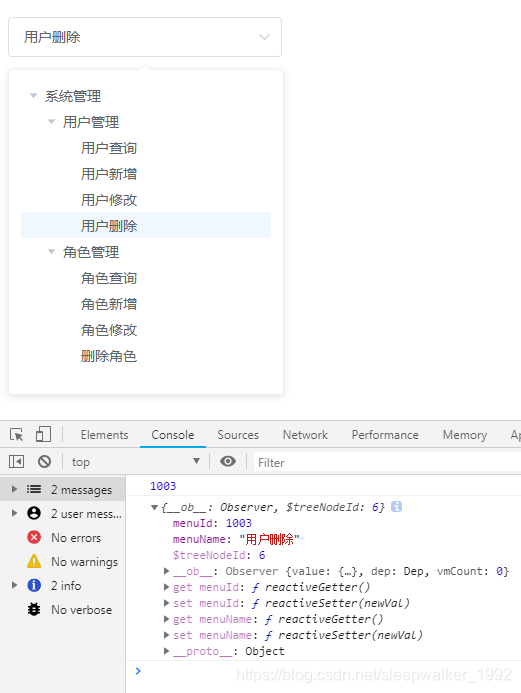
Task: Switch to the Network tab
Action: [x=305, y=435]
